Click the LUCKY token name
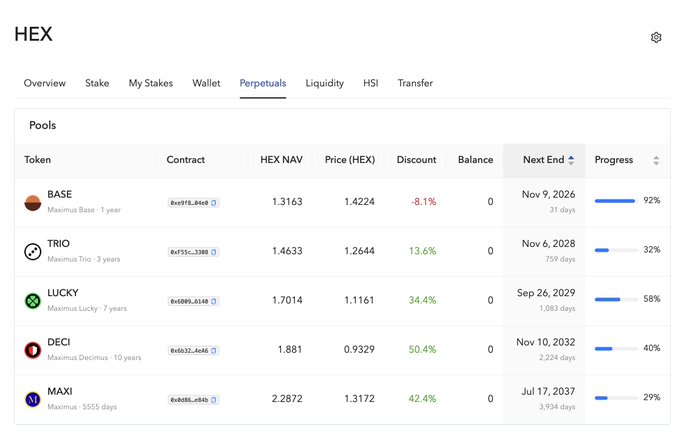Screen dimensions: 680x433 click(x=63, y=293)
